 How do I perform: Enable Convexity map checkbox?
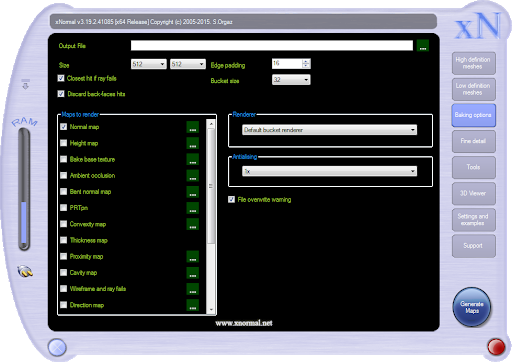coord(63,224)
